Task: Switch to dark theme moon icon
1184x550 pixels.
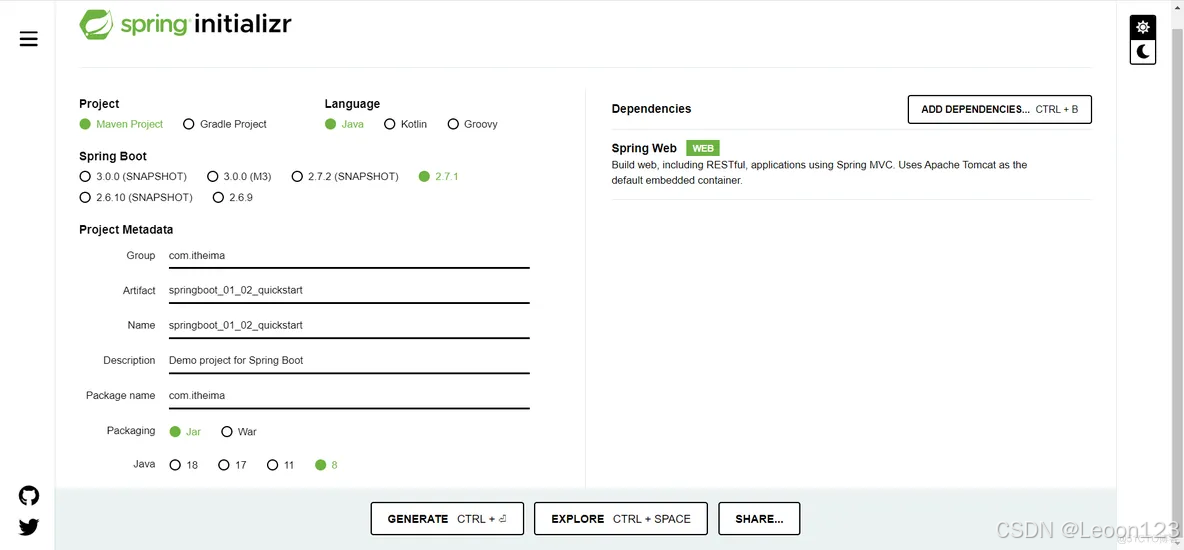Action: [x=1142, y=51]
